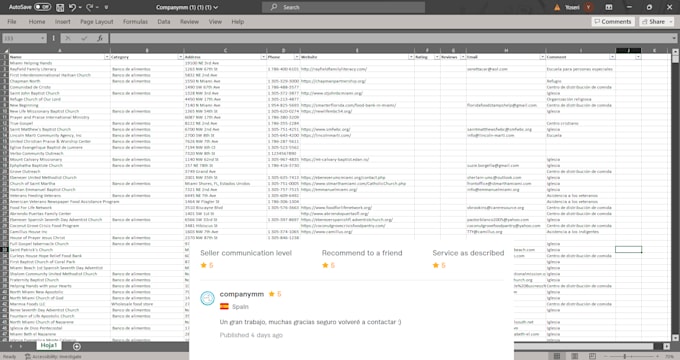
Task: Adjust the zoom slider in status bar
Action: click(624, 356)
